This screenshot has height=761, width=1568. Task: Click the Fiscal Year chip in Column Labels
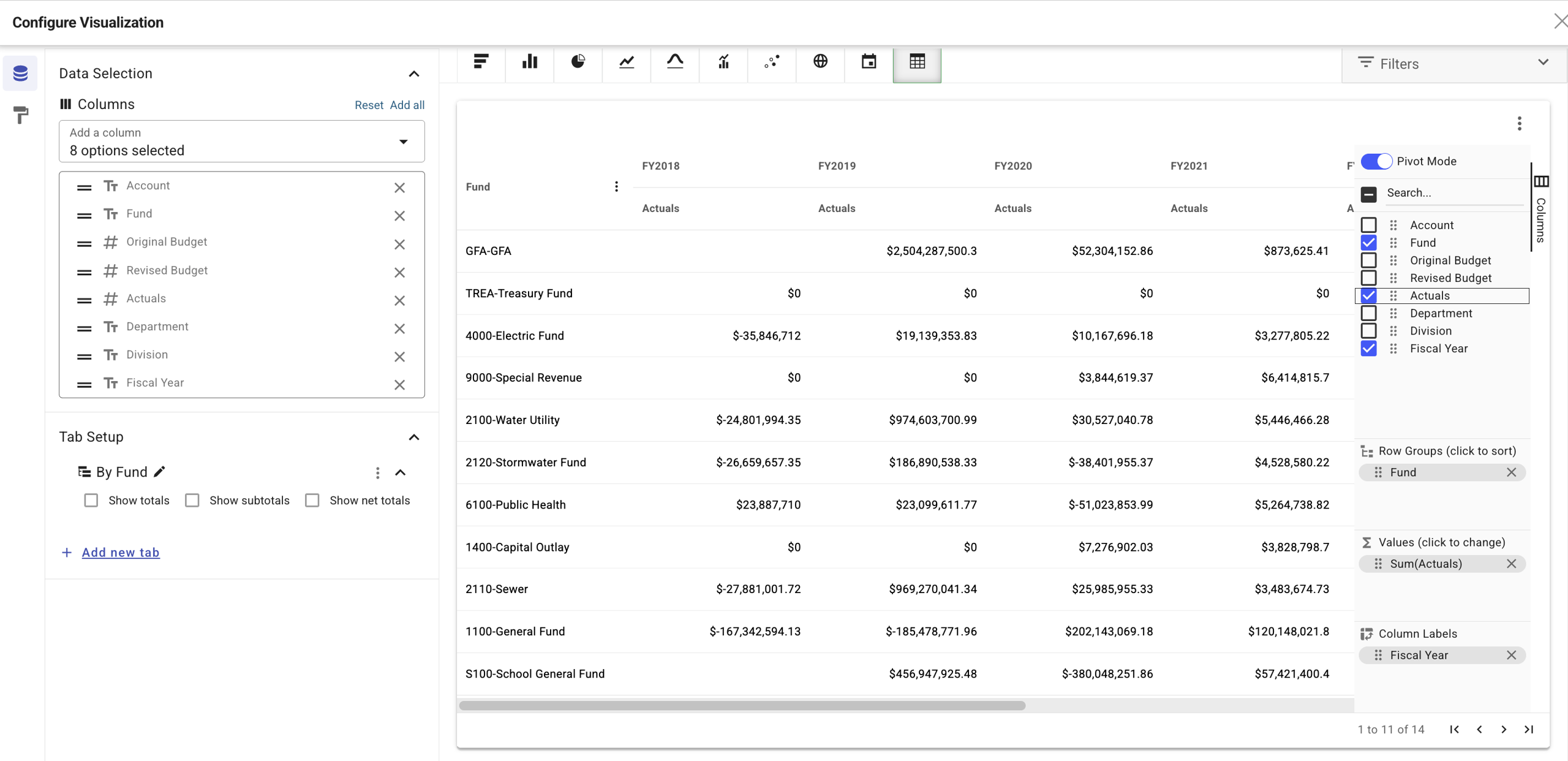tap(1442, 655)
